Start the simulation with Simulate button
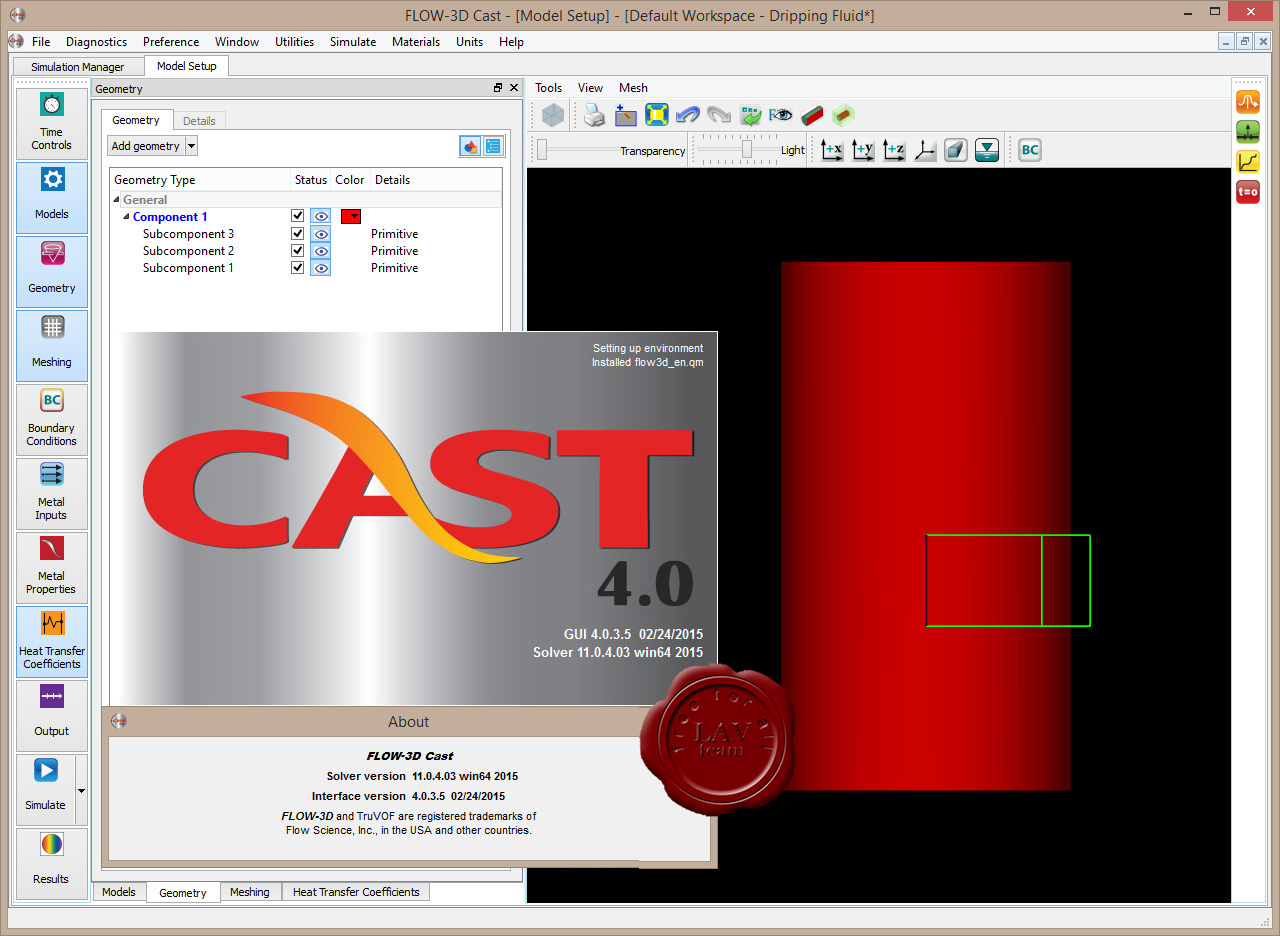The height and width of the screenshot is (936, 1280). pyautogui.click(x=45, y=789)
